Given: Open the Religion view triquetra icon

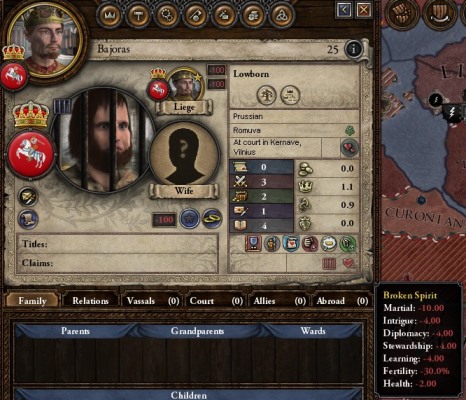Looking at the screenshot, I should coord(283,15).
